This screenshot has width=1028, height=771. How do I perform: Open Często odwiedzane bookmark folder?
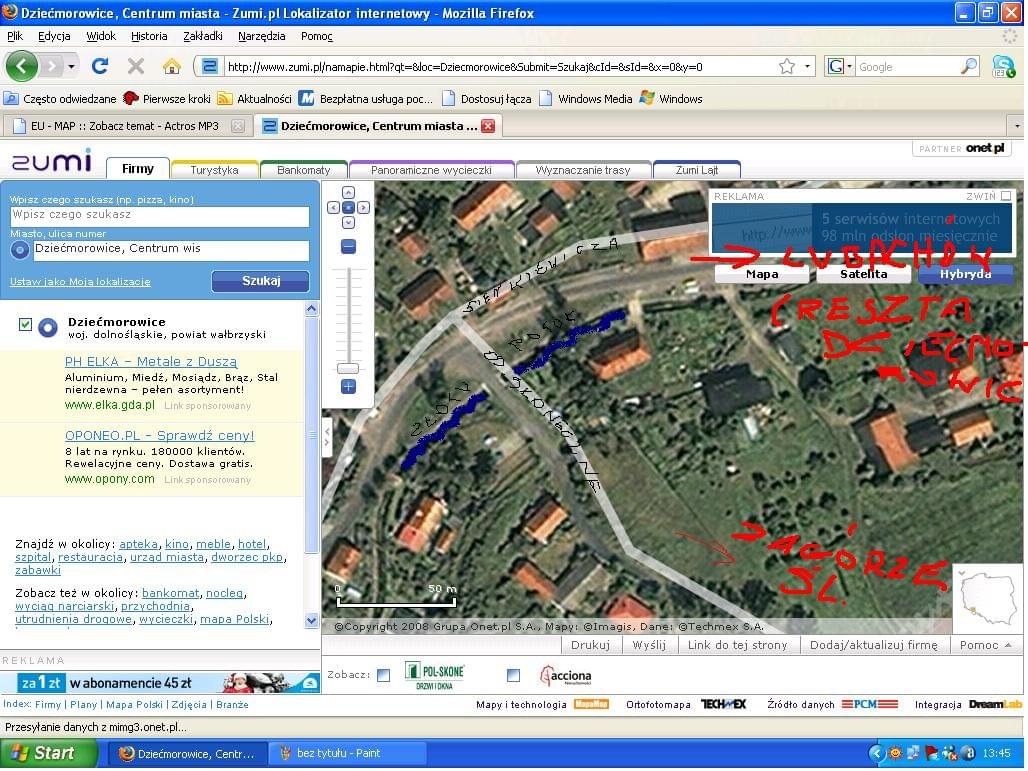point(60,99)
